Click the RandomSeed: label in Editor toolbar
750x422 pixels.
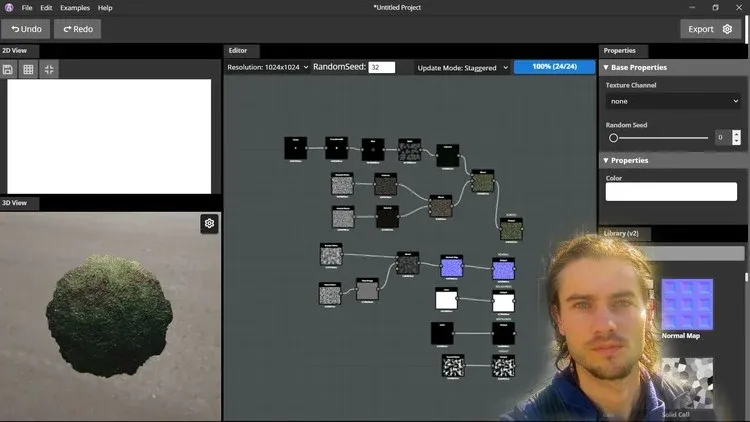click(339, 67)
